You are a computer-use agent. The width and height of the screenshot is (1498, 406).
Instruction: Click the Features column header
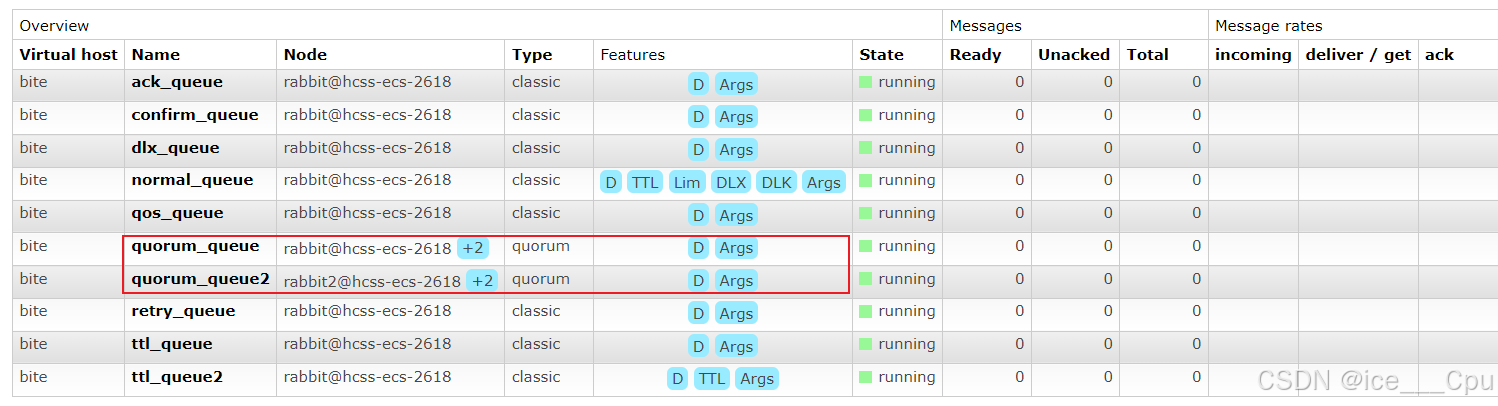(x=632, y=55)
